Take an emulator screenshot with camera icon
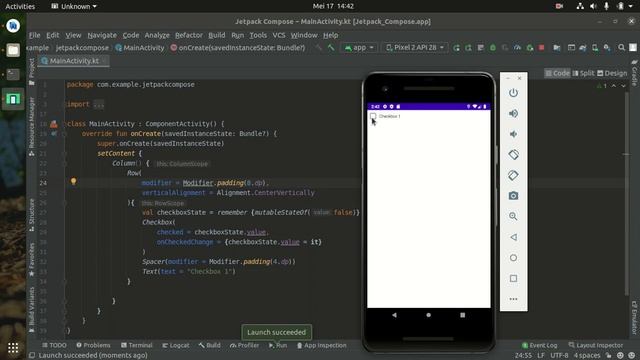 pos(513,196)
